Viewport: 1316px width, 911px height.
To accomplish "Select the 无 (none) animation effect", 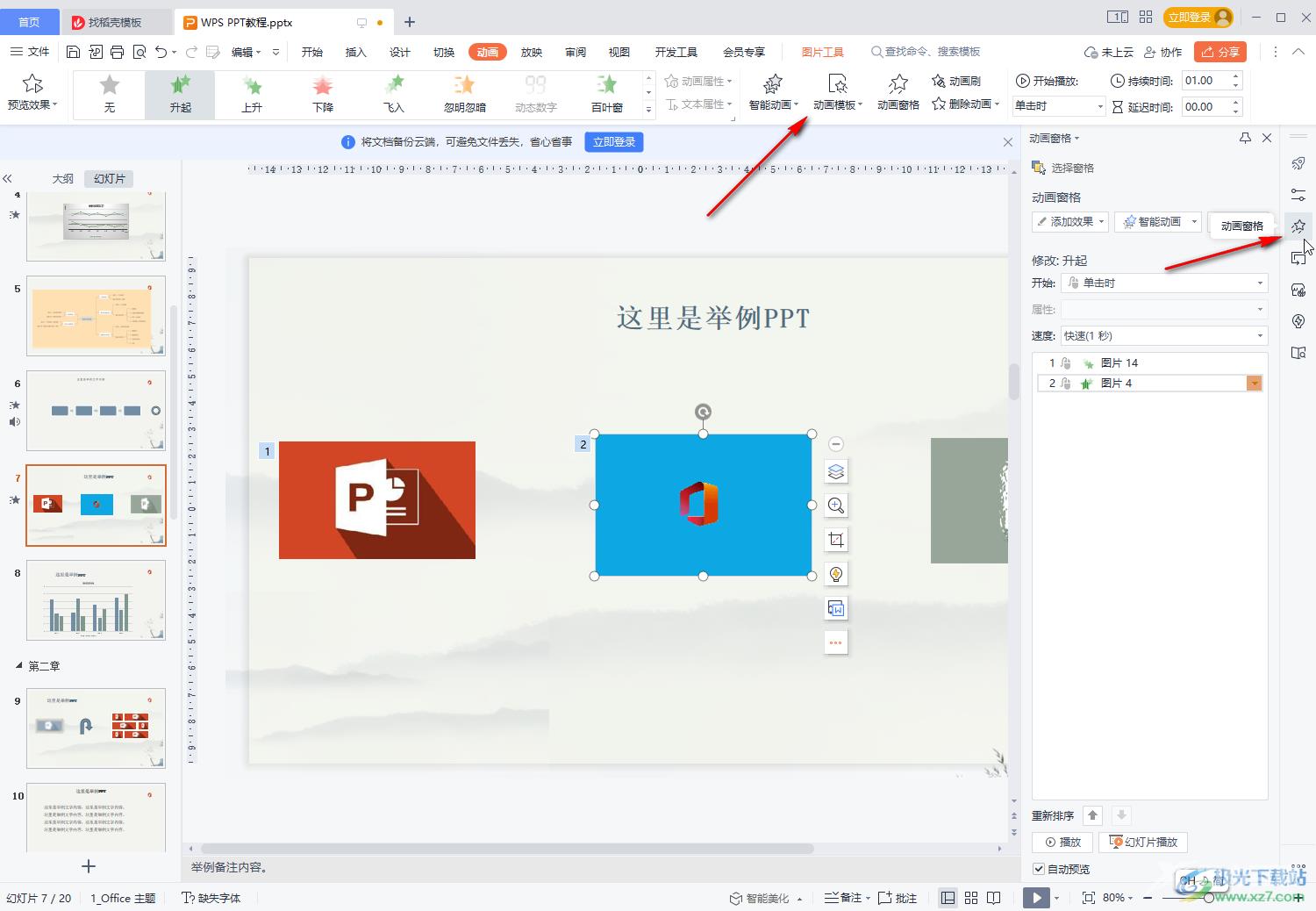I will (110, 94).
